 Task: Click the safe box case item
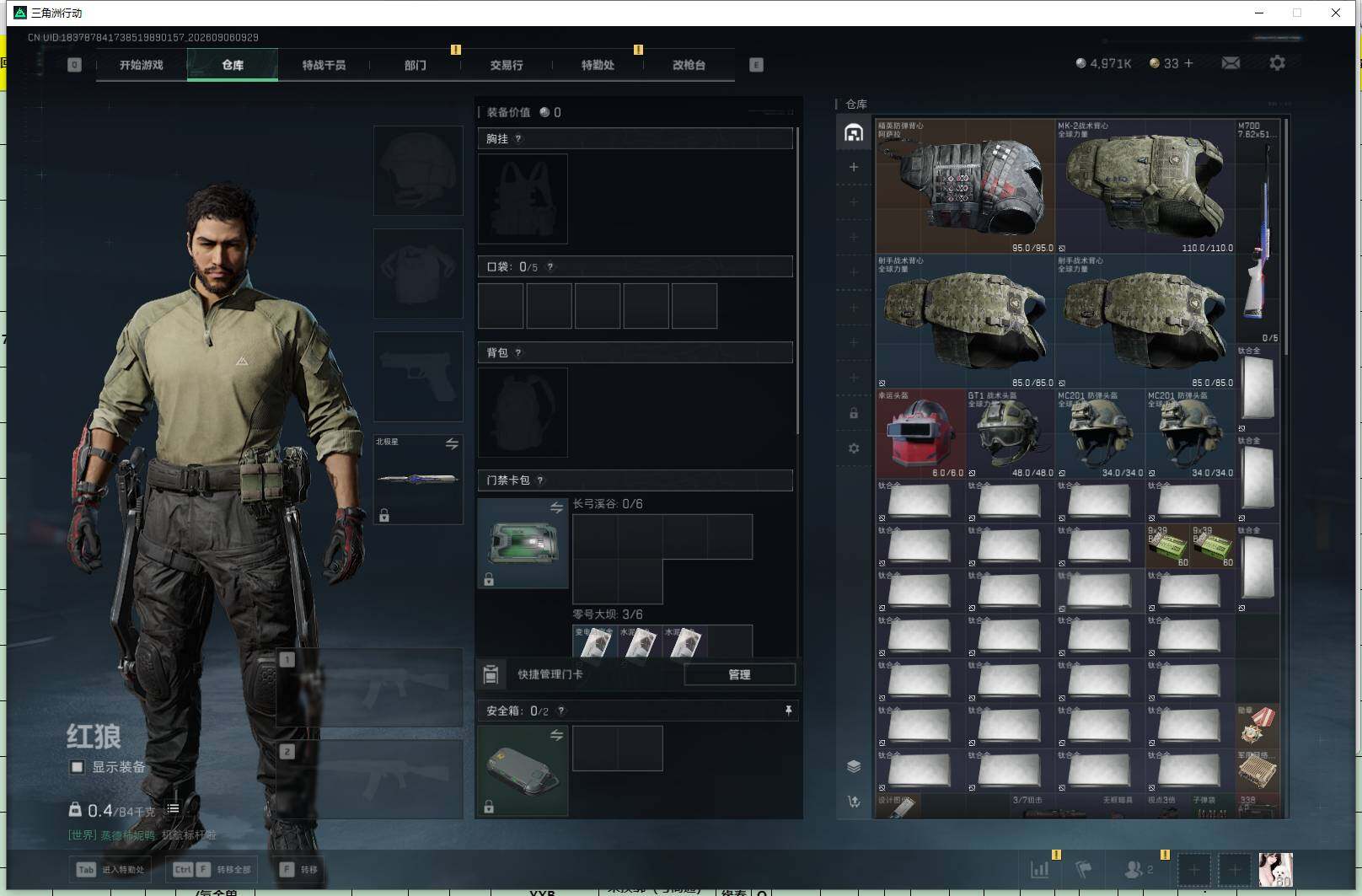tap(523, 770)
